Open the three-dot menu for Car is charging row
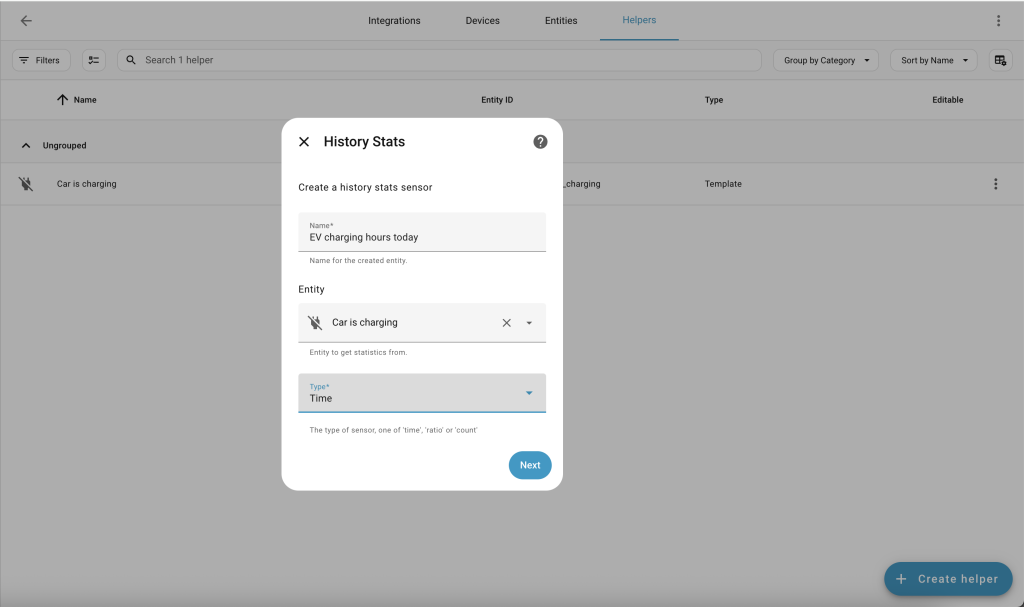The height and width of the screenshot is (607, 1024). click(995, 184)
